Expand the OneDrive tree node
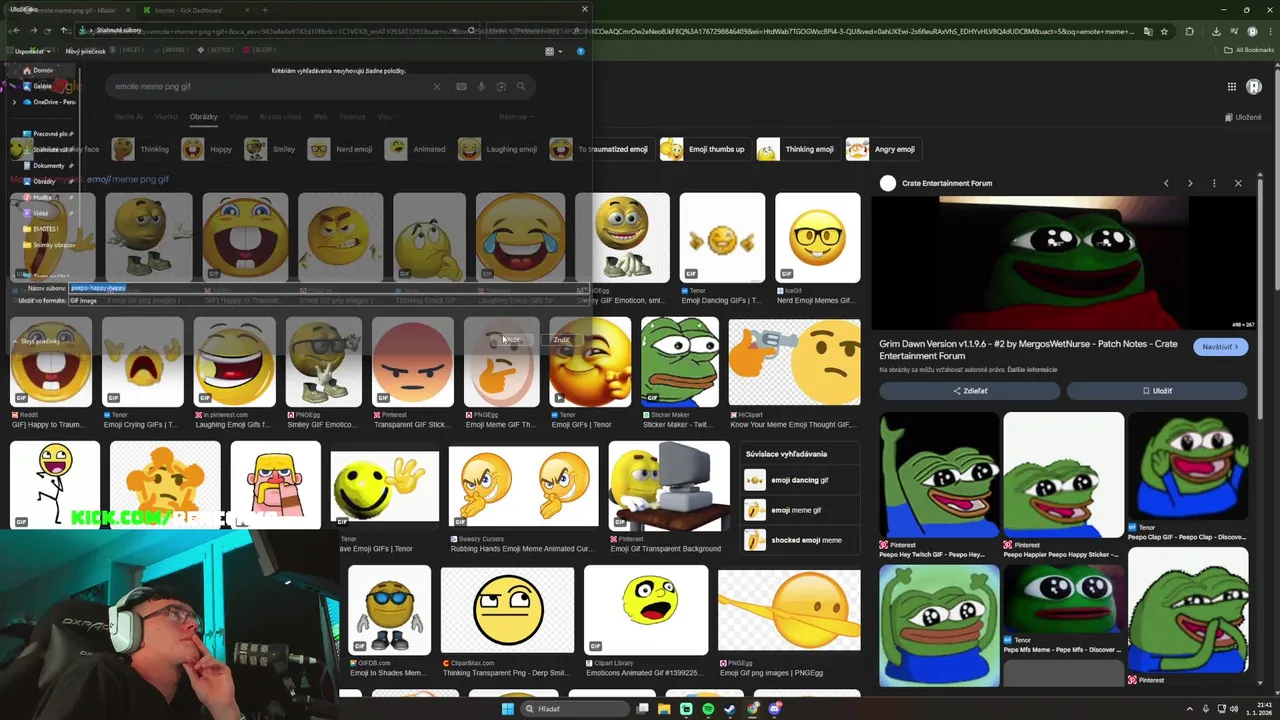Image resolution: width=1280 pixels, height=720 pixels. [14, 102]
